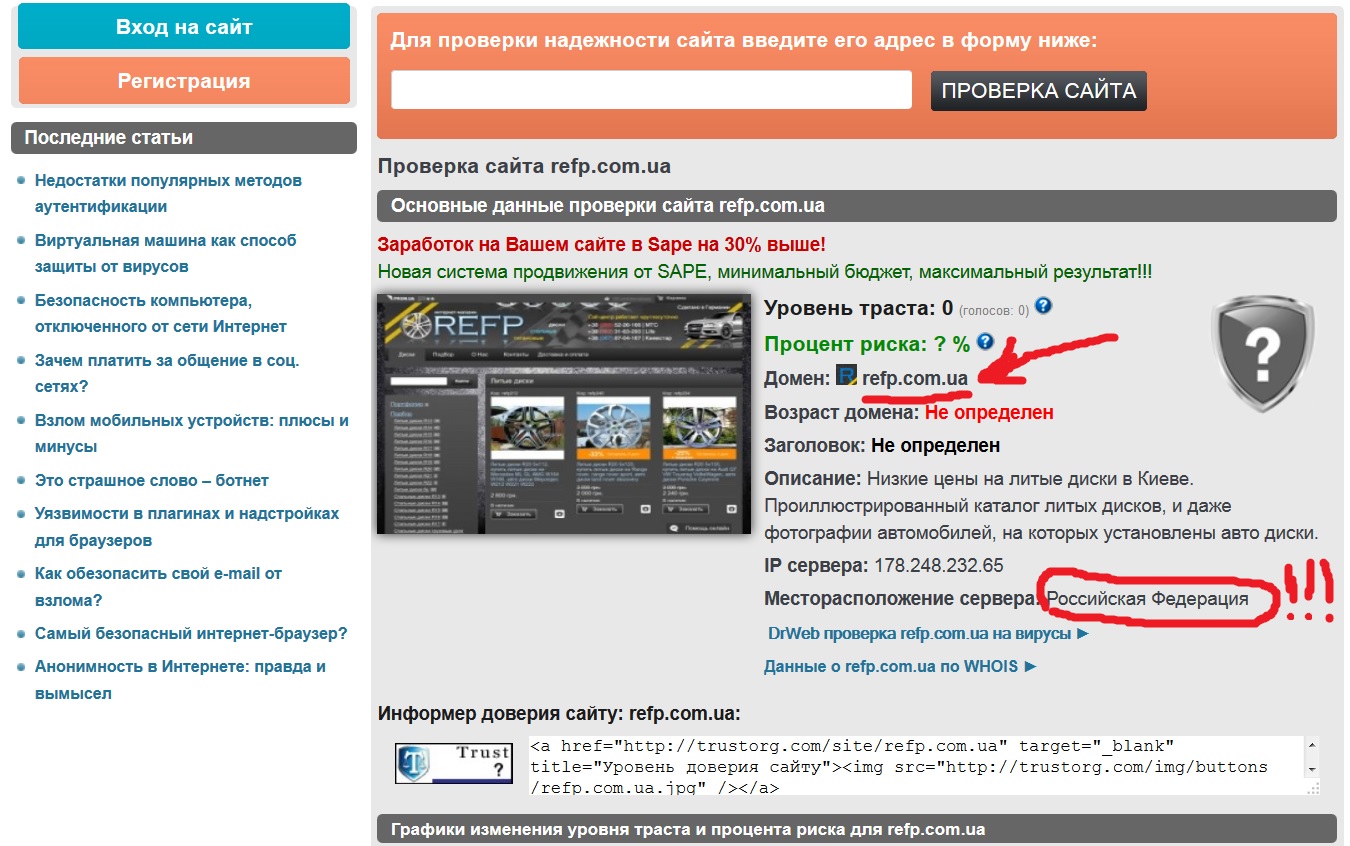Open the Sape earnings ad link
Viewport: 1350px width, 846px height.
click(601, 244)
